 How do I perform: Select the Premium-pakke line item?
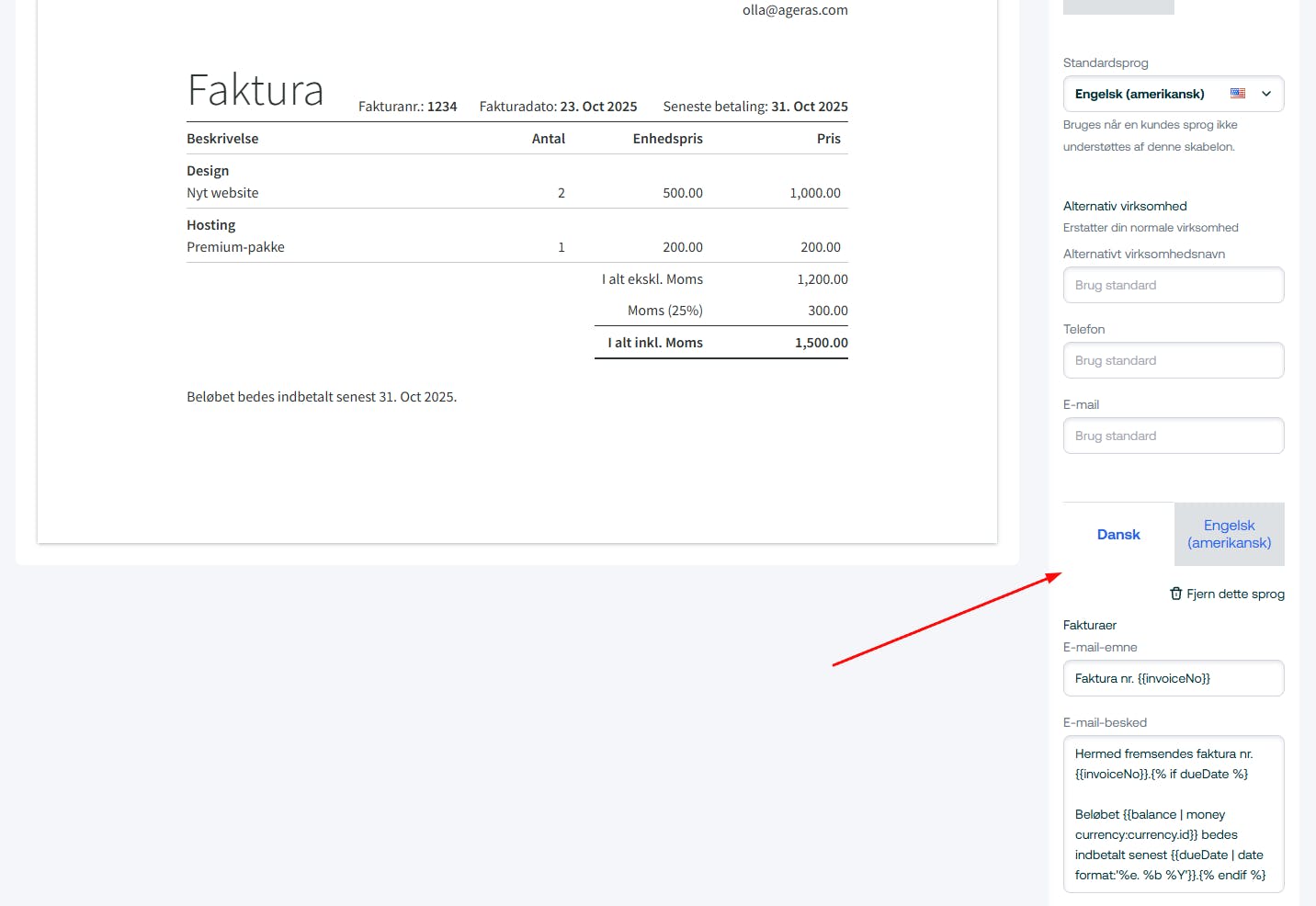(235, 247)
